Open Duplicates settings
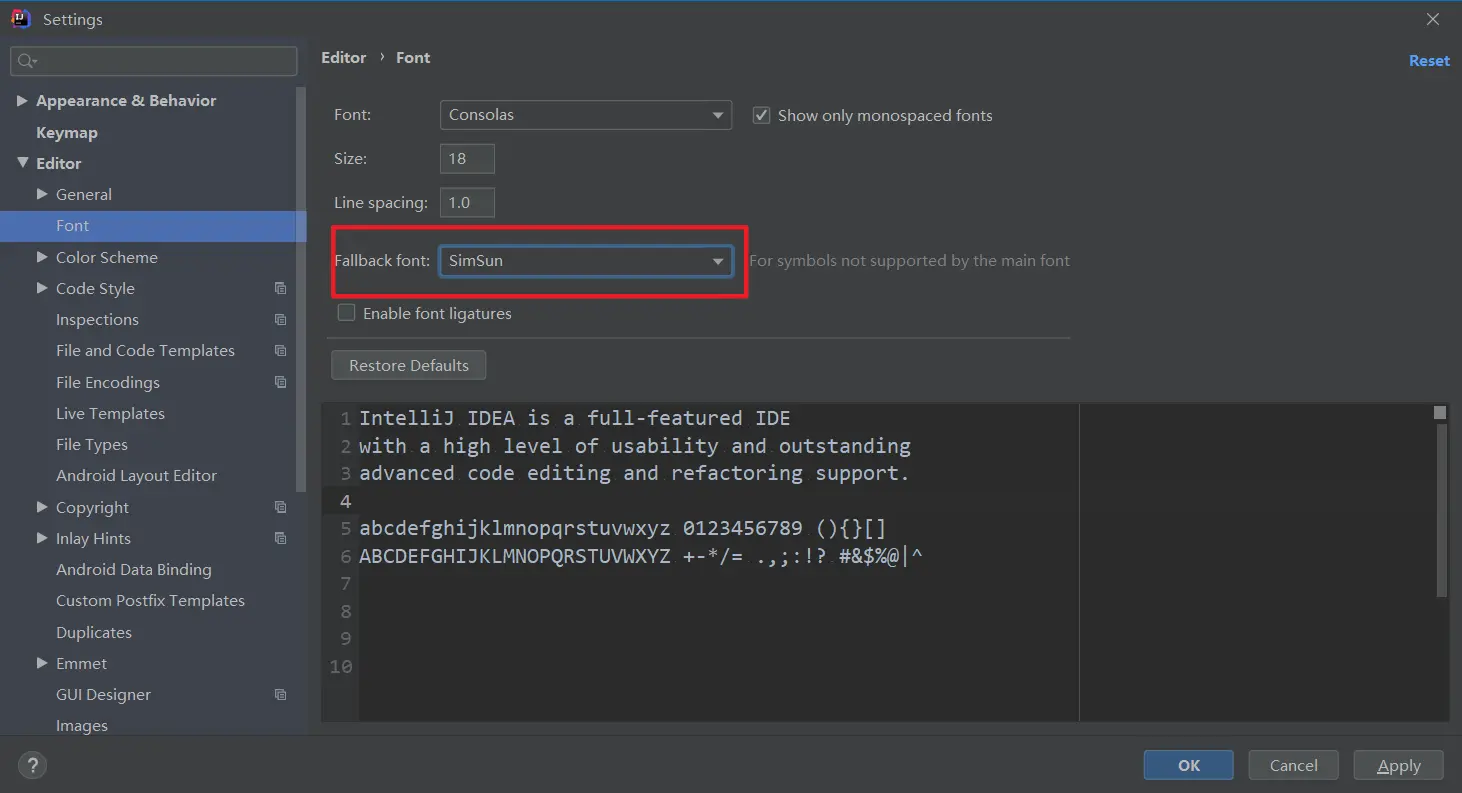The image size is (1462, 793). point(94,632)
